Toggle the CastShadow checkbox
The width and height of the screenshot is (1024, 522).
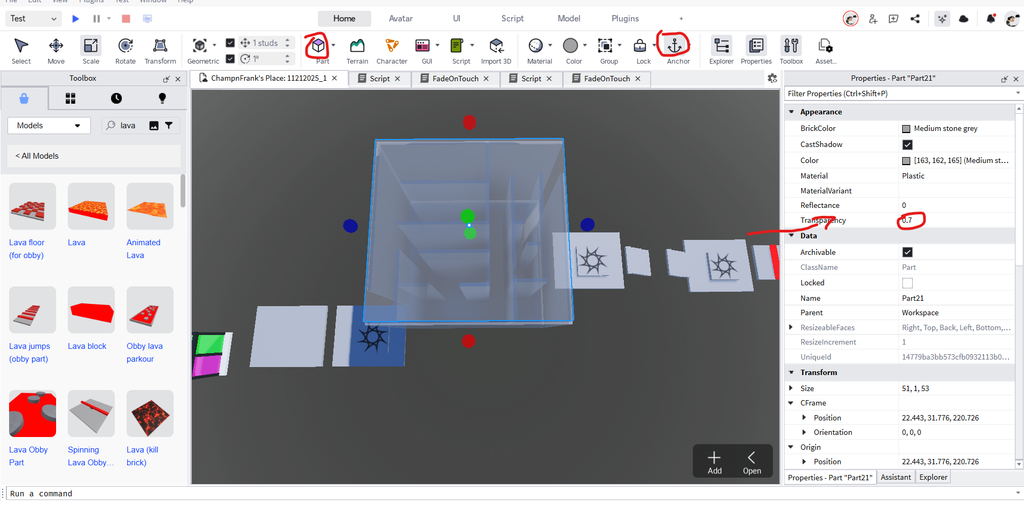pos(907,144)
